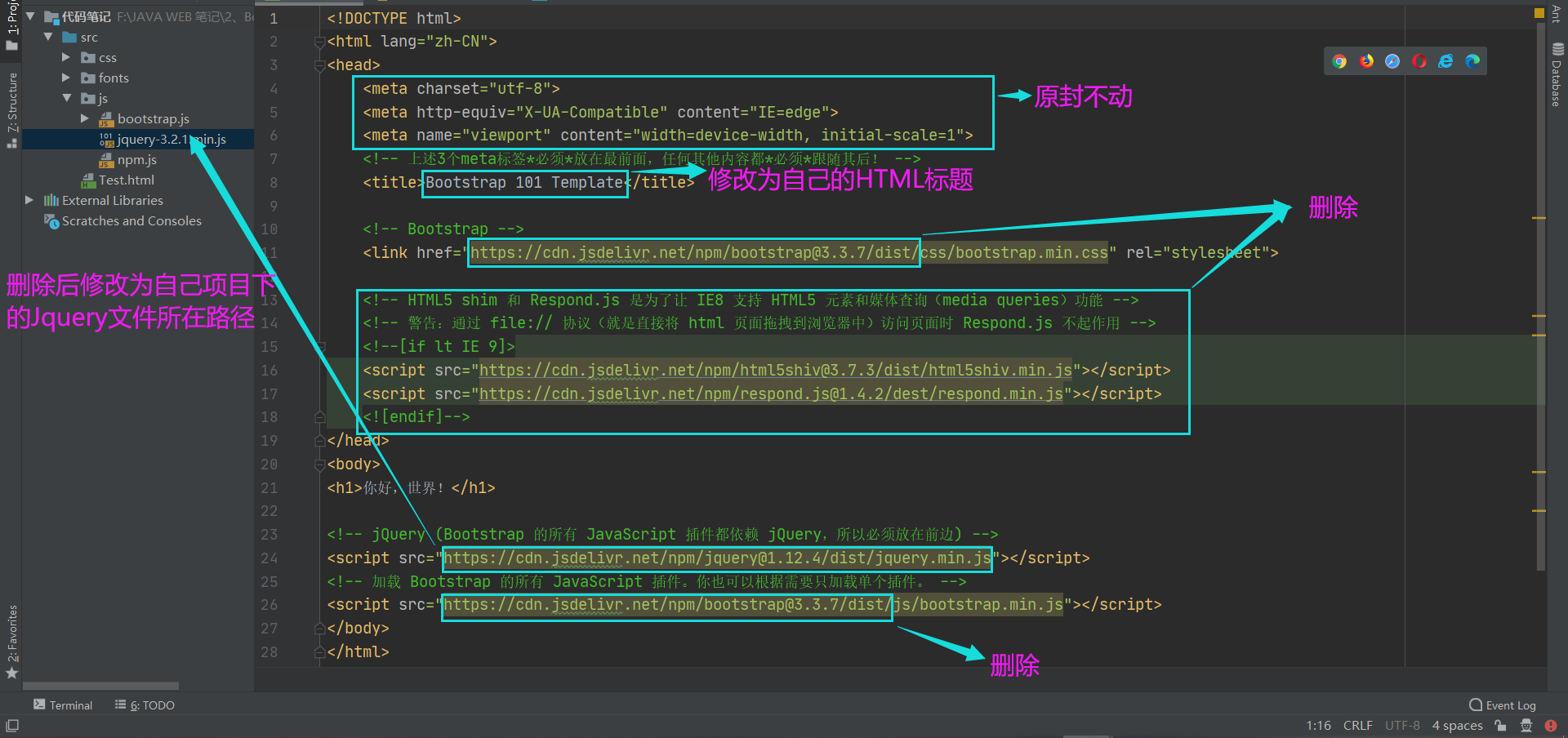Viewport: 1568px width, 738px height.
Task: Toggle the read-only lock for file
Action: (1500, 726)
